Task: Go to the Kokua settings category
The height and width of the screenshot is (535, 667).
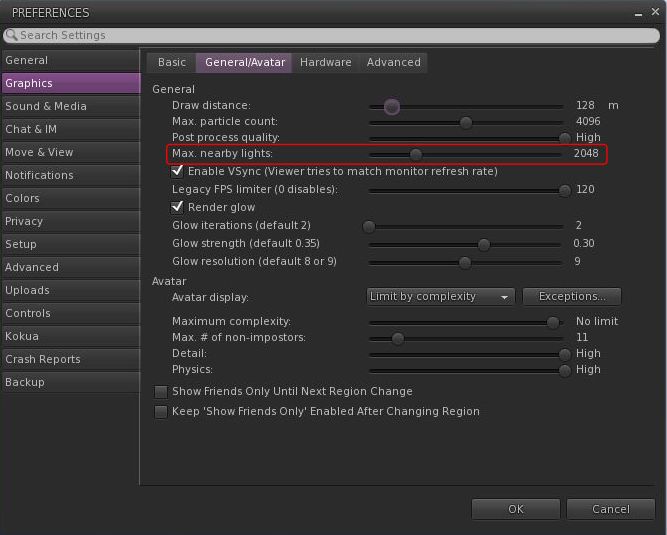Action: pyautogui.click(x=22, y=336)
